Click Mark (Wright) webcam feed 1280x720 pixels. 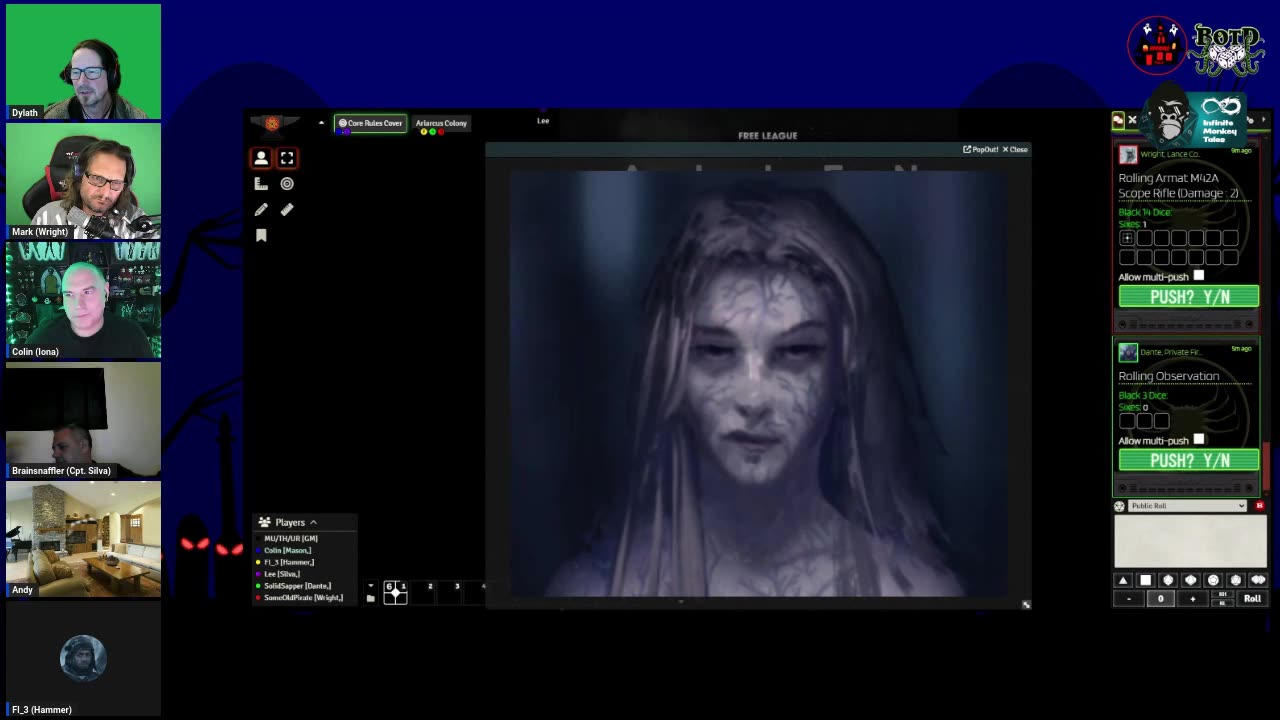pyautogui.click(x=83, y=181)
